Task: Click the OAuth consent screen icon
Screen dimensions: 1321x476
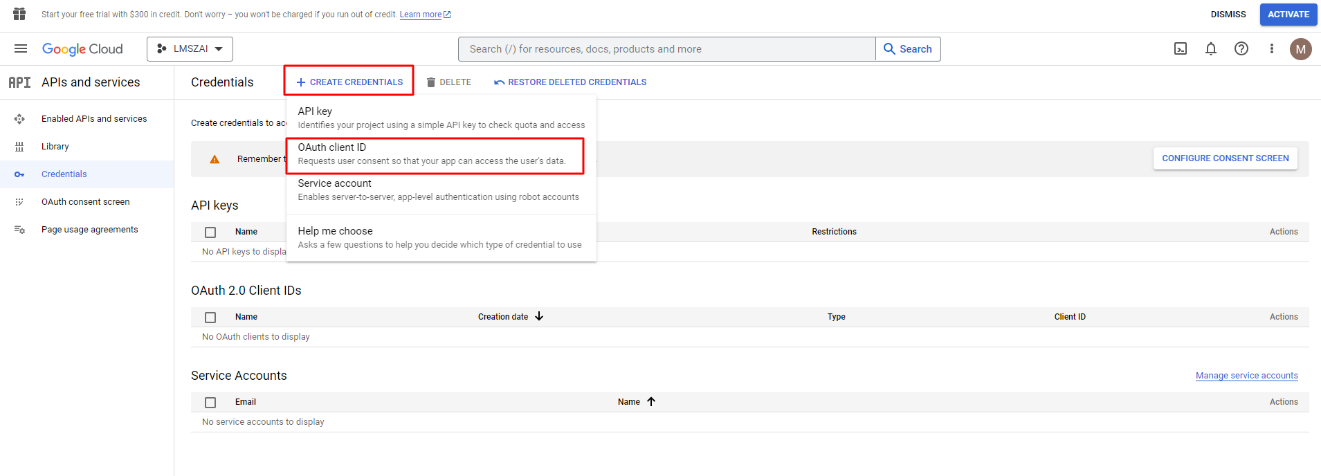Action: pos(19,202)
